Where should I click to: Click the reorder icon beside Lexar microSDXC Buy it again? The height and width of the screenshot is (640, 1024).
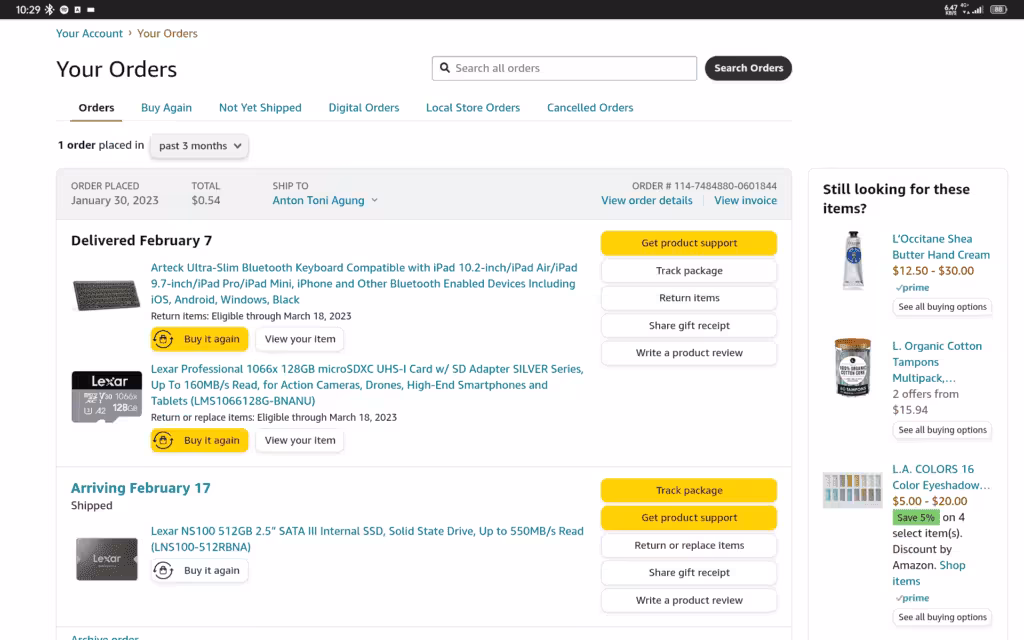pos(163,440)
